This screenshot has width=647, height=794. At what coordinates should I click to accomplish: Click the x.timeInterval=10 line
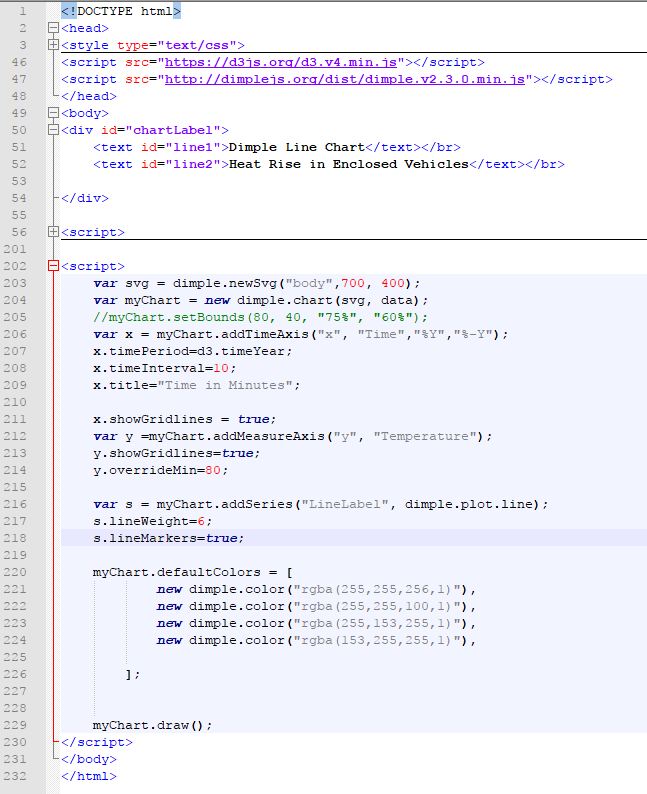pyautogui.click(x=165, y=368)
